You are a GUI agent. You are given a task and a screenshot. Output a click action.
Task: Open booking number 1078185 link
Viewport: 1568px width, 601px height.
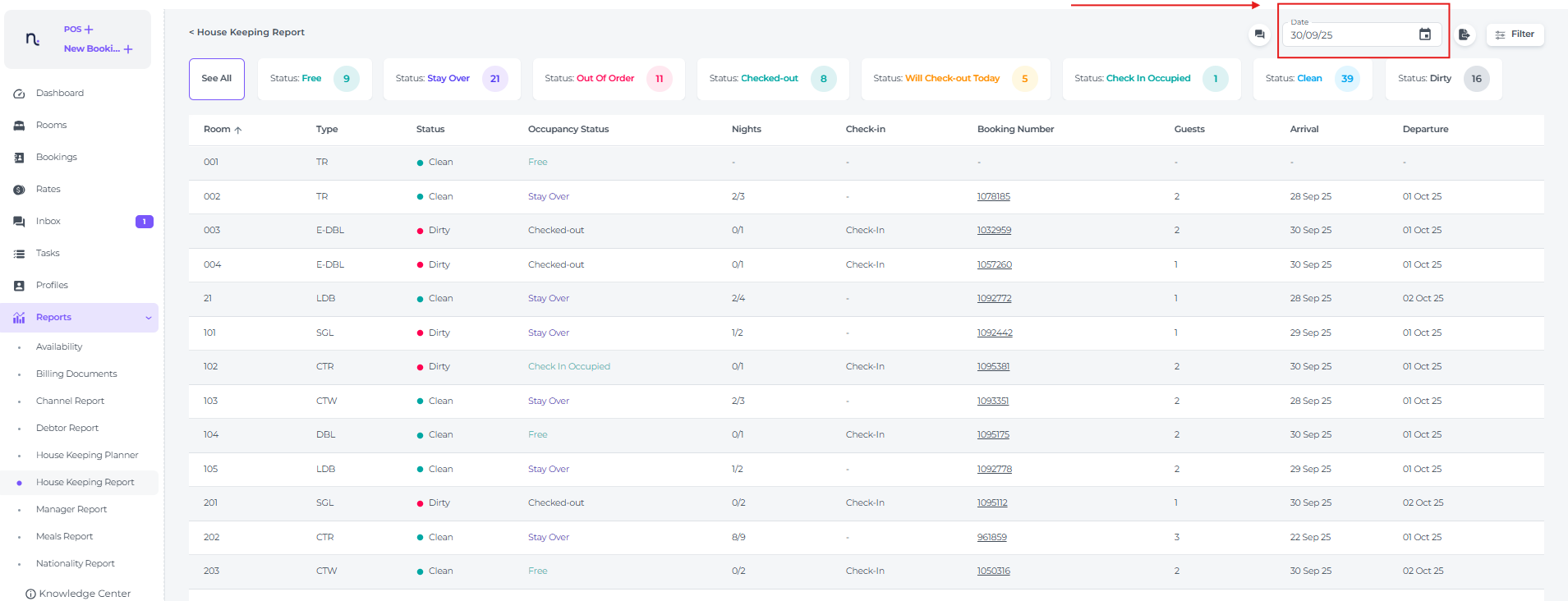pyautogui.click(x=993, y=196)
